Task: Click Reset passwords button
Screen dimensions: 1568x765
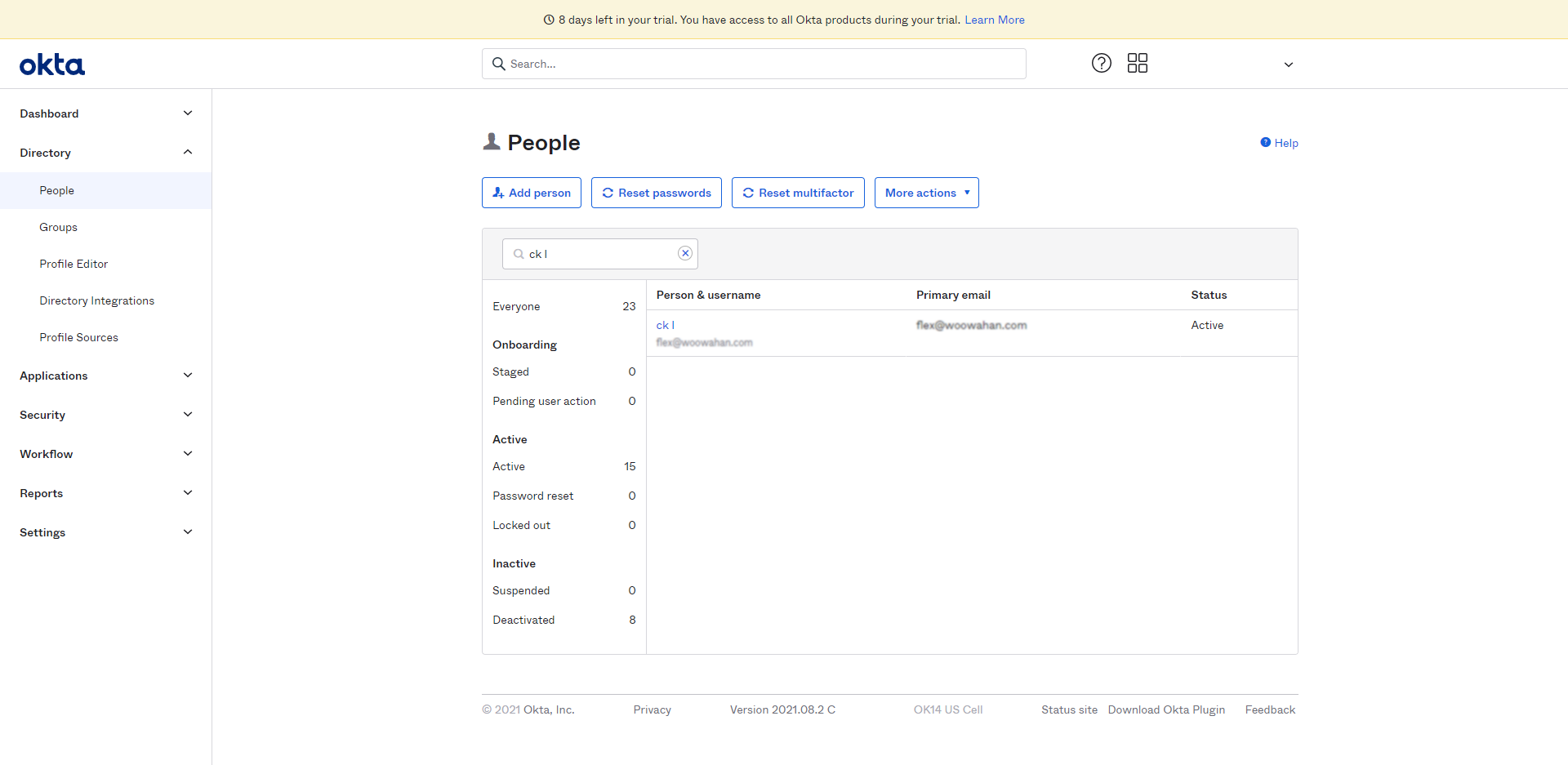Action: point(657,193)
